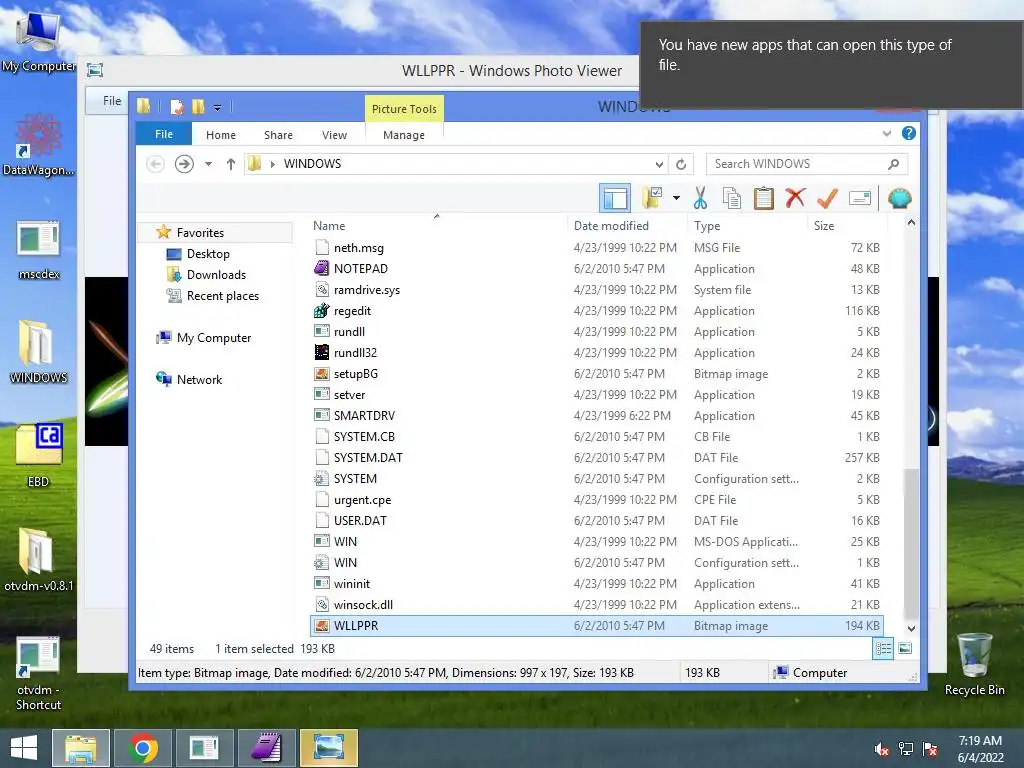Go up one folder level
The width and height of the screenshot is (1024, 768).
(231, 164)
